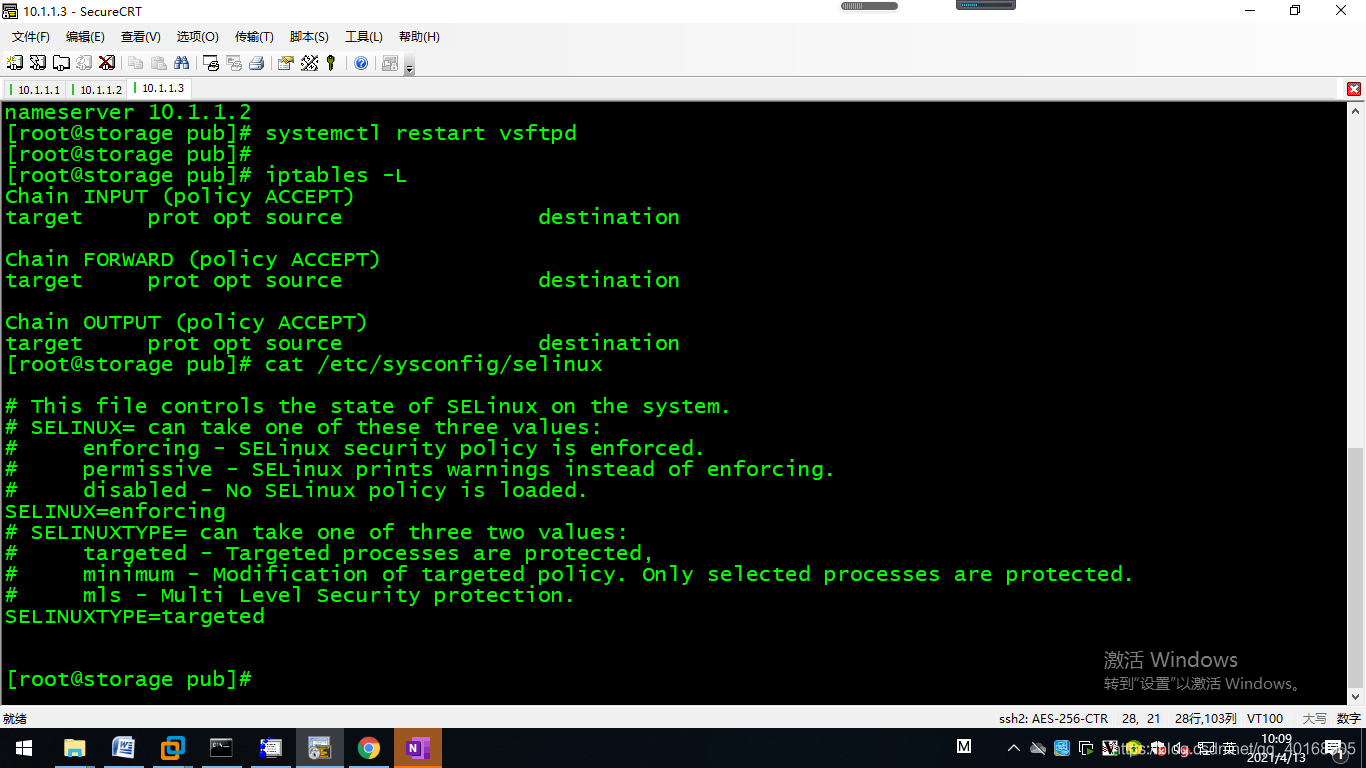1366x768 pixels.
Task: Click the Connect in Tab folder icon
Action: click(x=61, y=63)
